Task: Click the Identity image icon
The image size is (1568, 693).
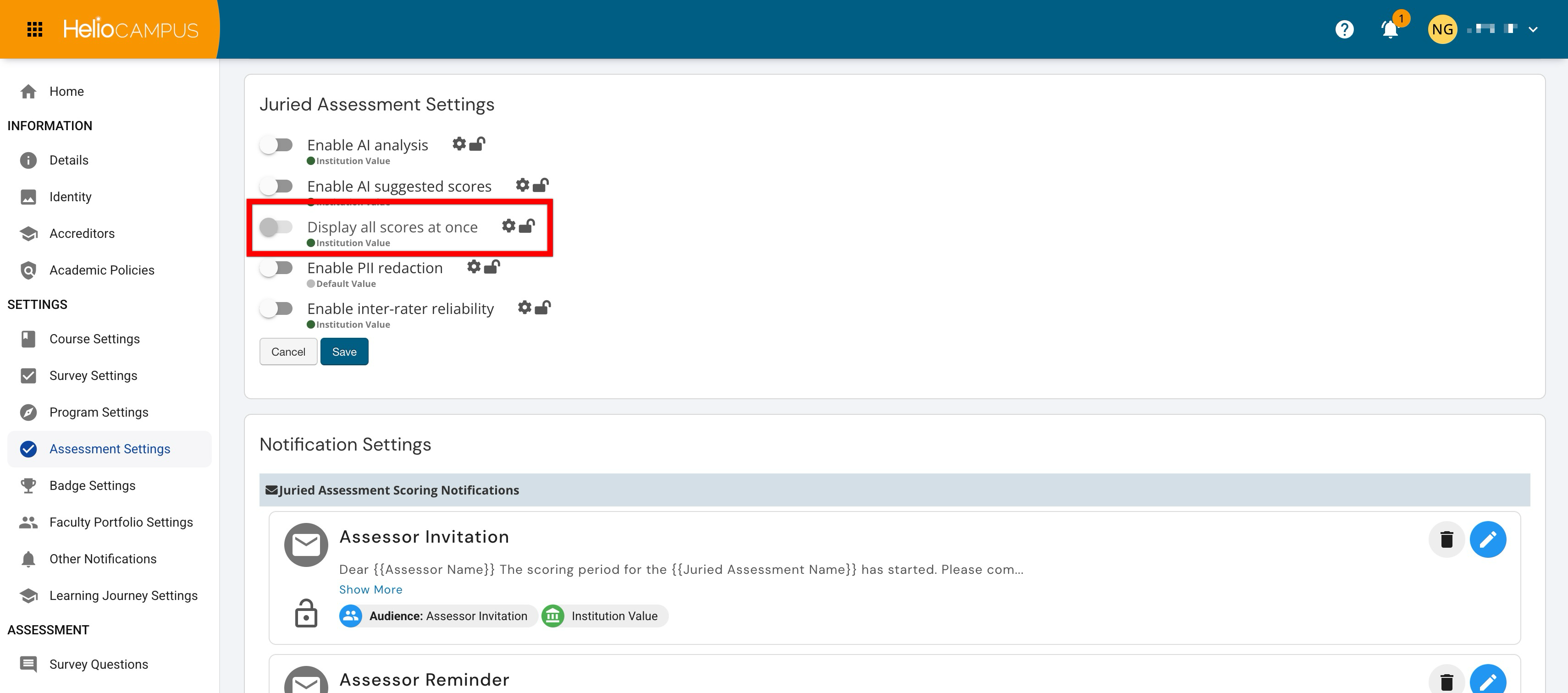Action: click(28, 197)
